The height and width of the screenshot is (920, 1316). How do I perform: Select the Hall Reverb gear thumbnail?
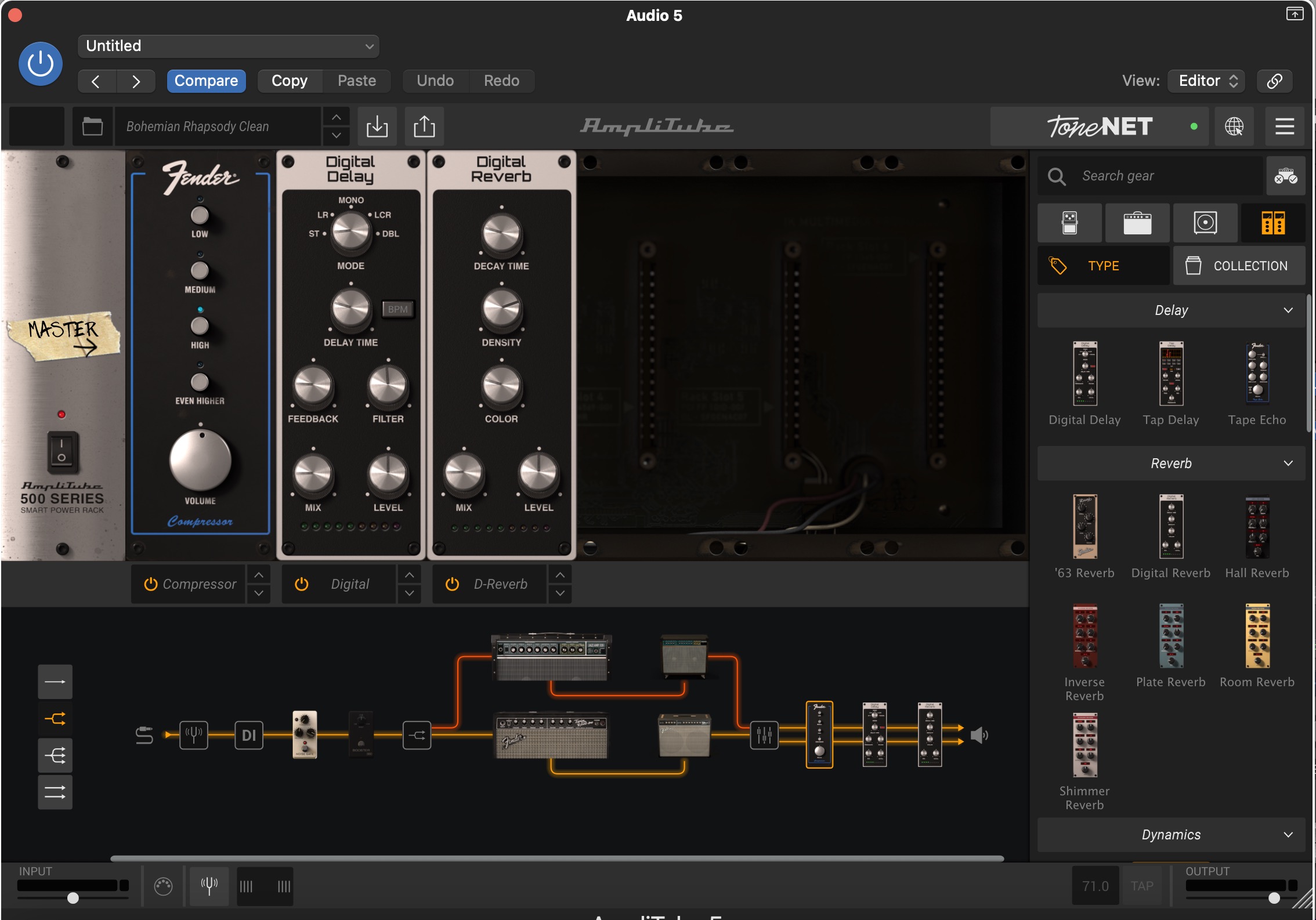[1257, 527]
